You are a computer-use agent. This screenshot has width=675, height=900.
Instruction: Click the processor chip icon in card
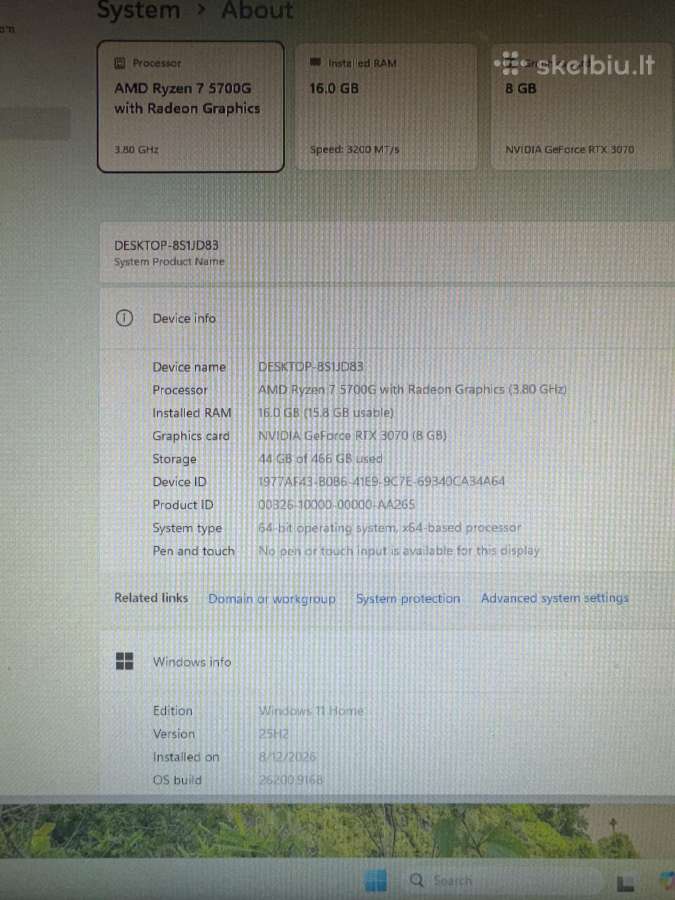120,63
